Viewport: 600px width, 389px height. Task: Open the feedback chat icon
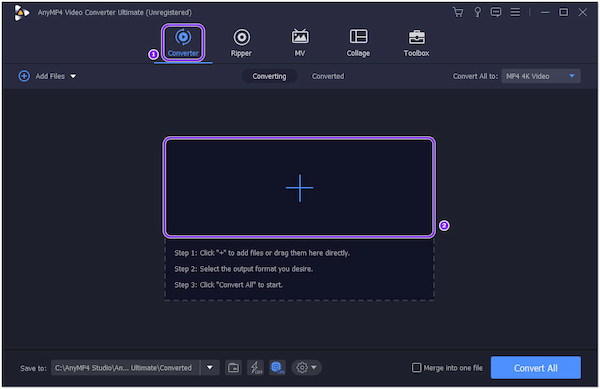point(496,12)
